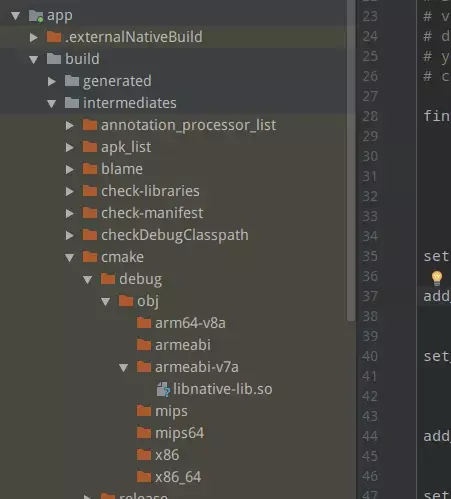This screenshot has height=499, width=451.
Task: Select the x86 folder label
Action: [167, 455]
